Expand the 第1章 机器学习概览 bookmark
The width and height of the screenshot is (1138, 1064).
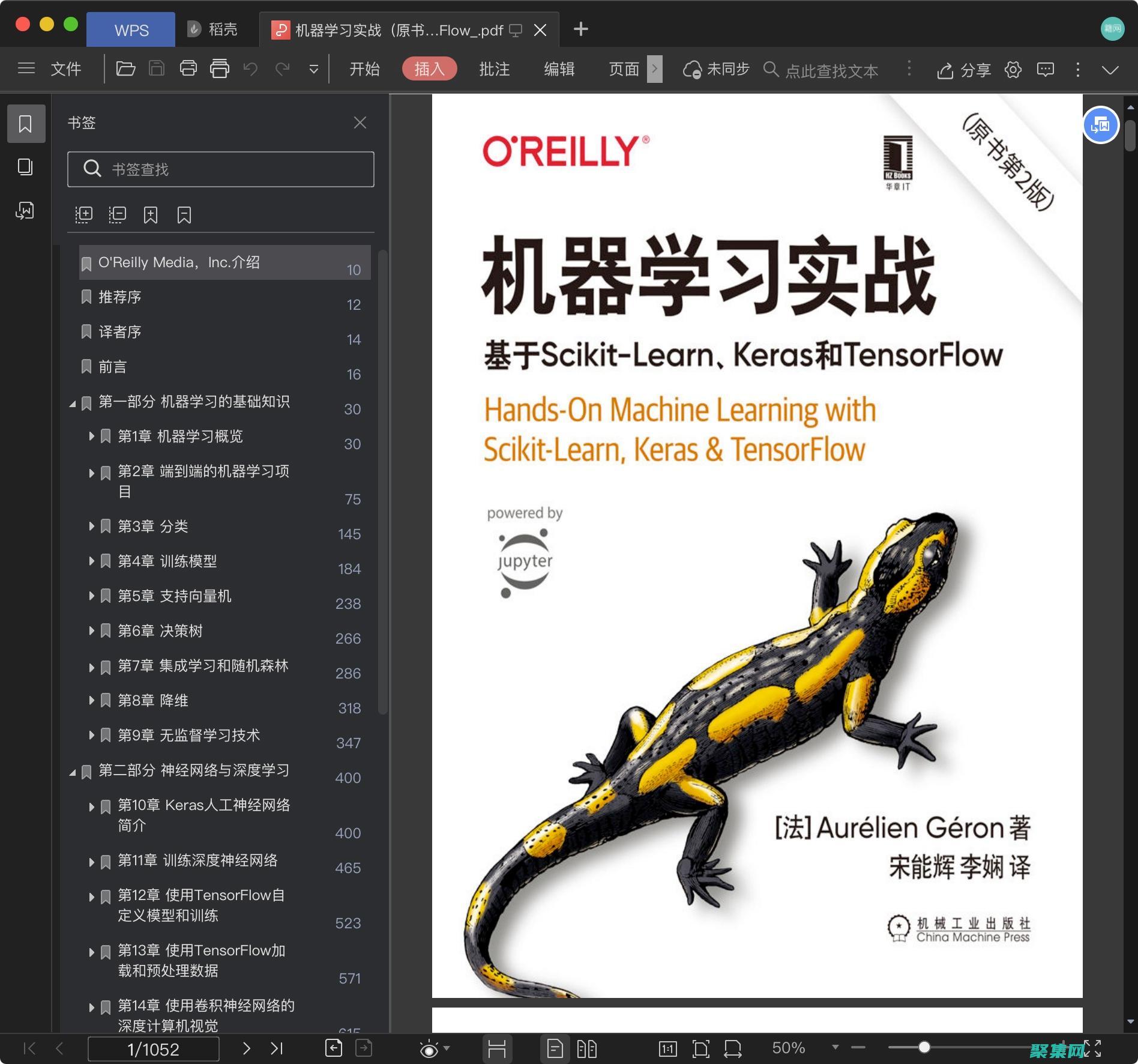click(x=91, y=437)
